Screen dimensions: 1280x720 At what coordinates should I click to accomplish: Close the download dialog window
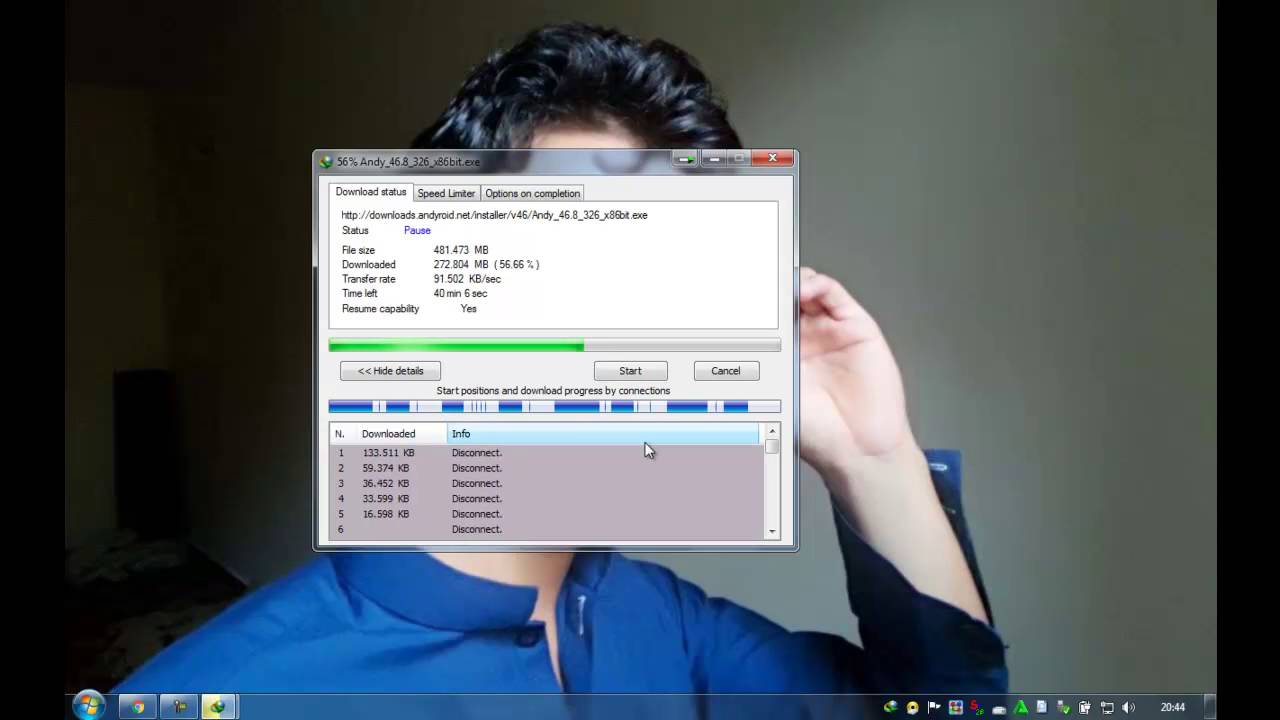tap(772, 158)
